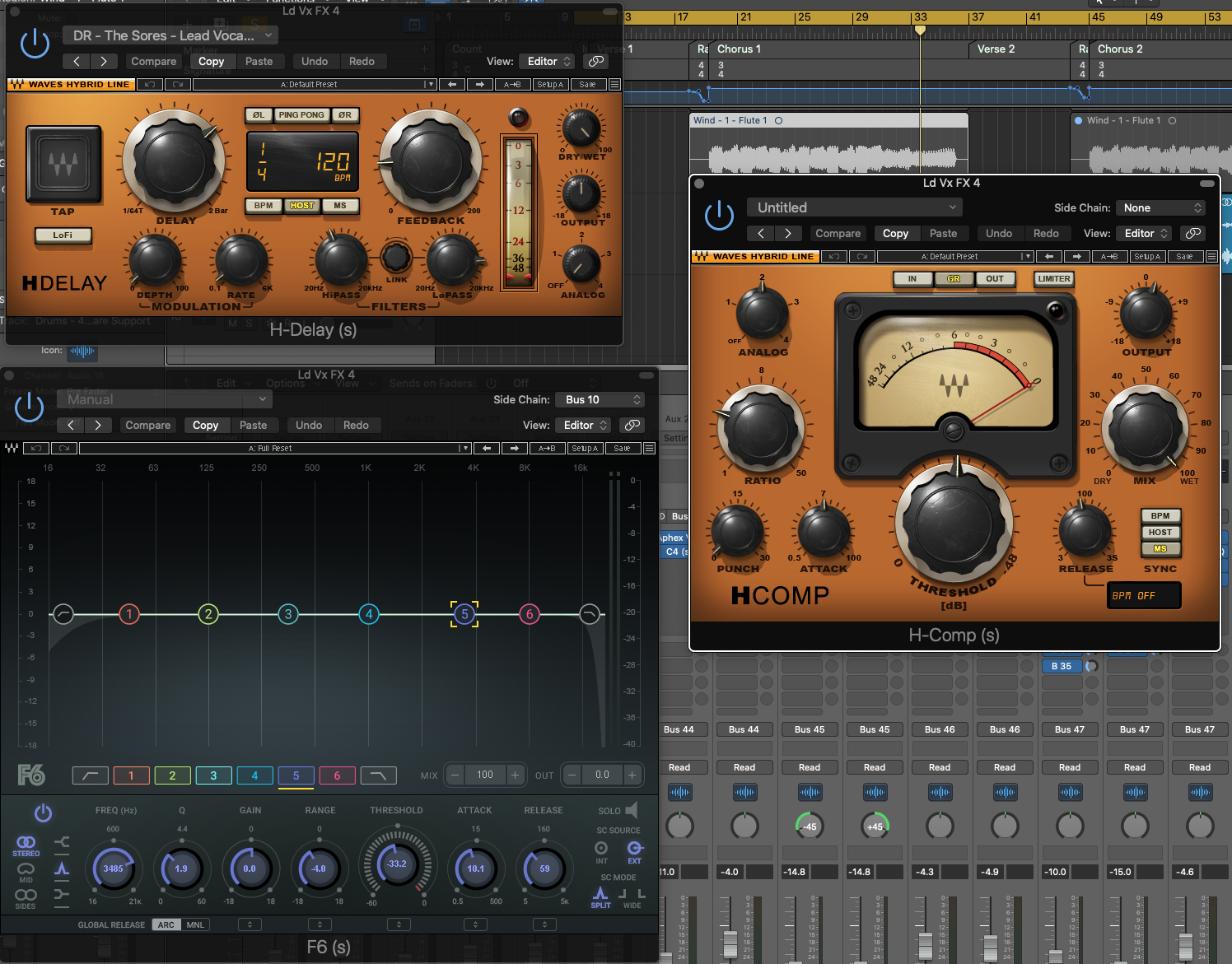1232x964 pixels.
Task: Toggle H-Delay plugin power button
Action: coord(35,43)
